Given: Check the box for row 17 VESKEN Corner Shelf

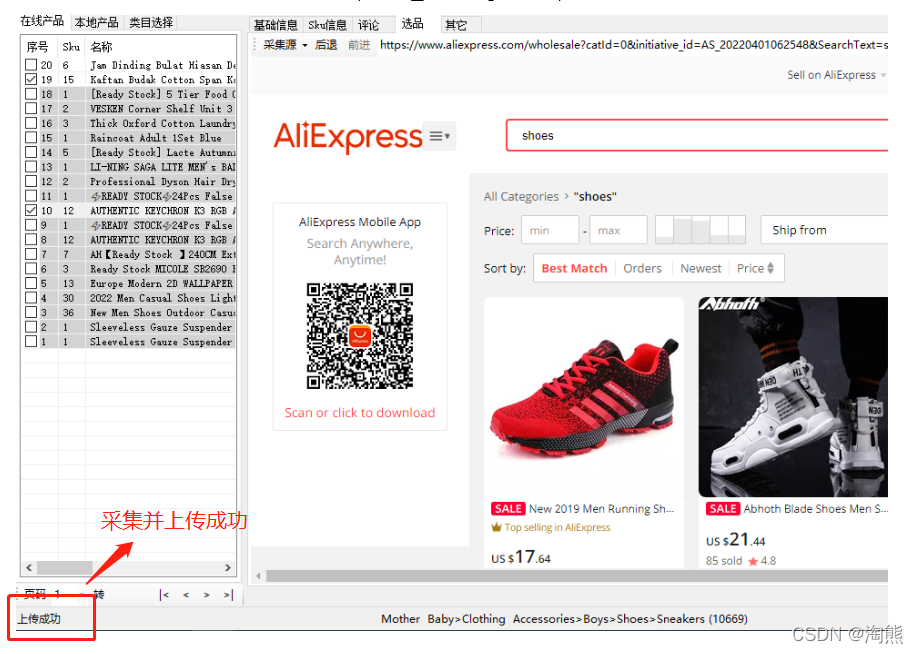Looking at the screenshot, I should [31, 108].
